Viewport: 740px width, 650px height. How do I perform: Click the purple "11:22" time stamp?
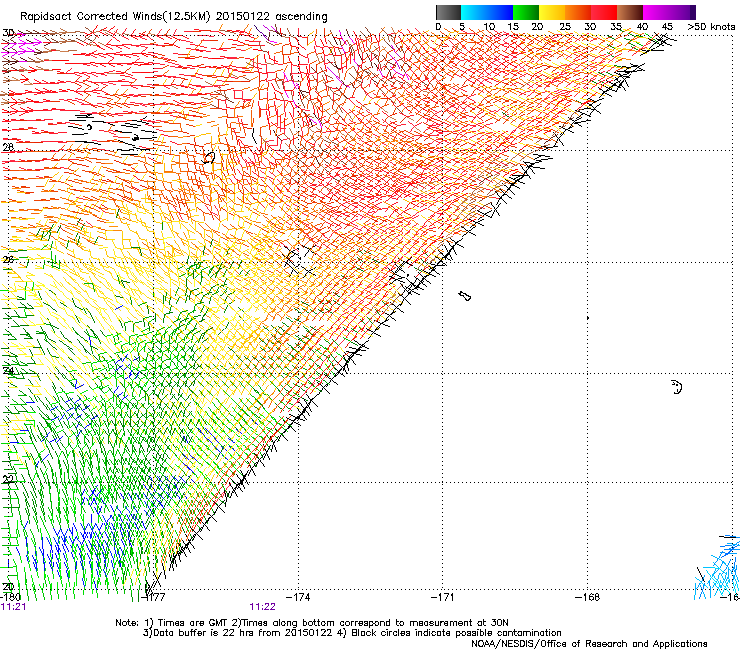pos(262,607)
